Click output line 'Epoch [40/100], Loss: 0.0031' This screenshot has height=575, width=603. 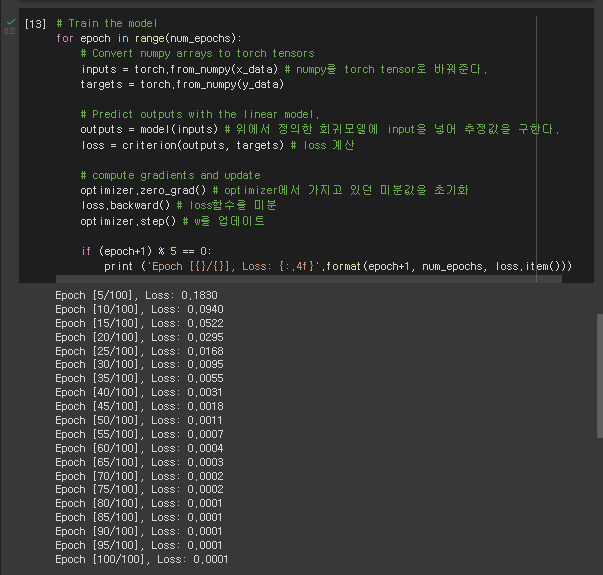[138, 392]
